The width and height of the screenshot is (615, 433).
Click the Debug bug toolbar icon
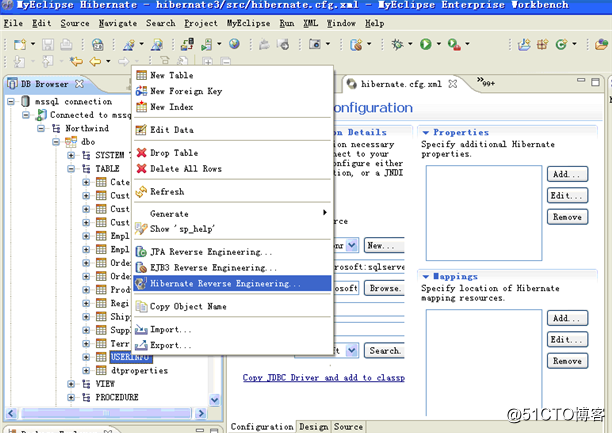click(397, 44)
